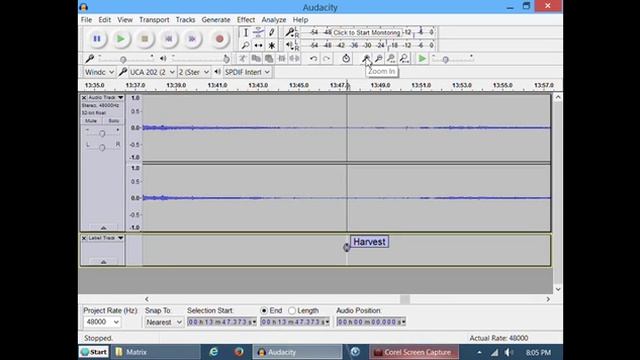Image resolution: width=640 pixels, height=360 pixels.
Task: Open the Effect menu
Action: tap(246, 20)
